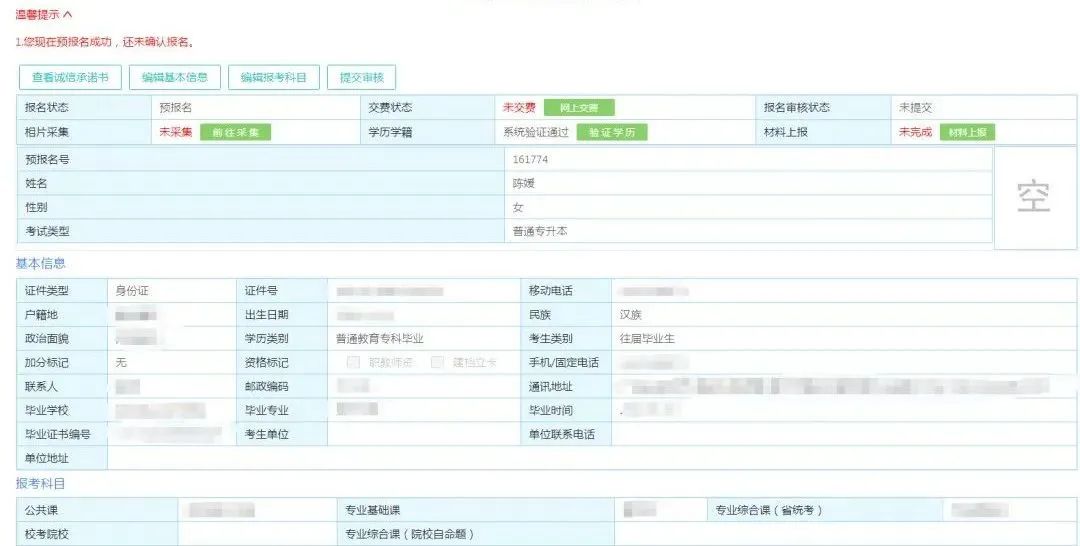This screenshot has height=546, width=1080.
Task: Toggle the 建档立卡 checkbox
Action: tap(437, 362)
